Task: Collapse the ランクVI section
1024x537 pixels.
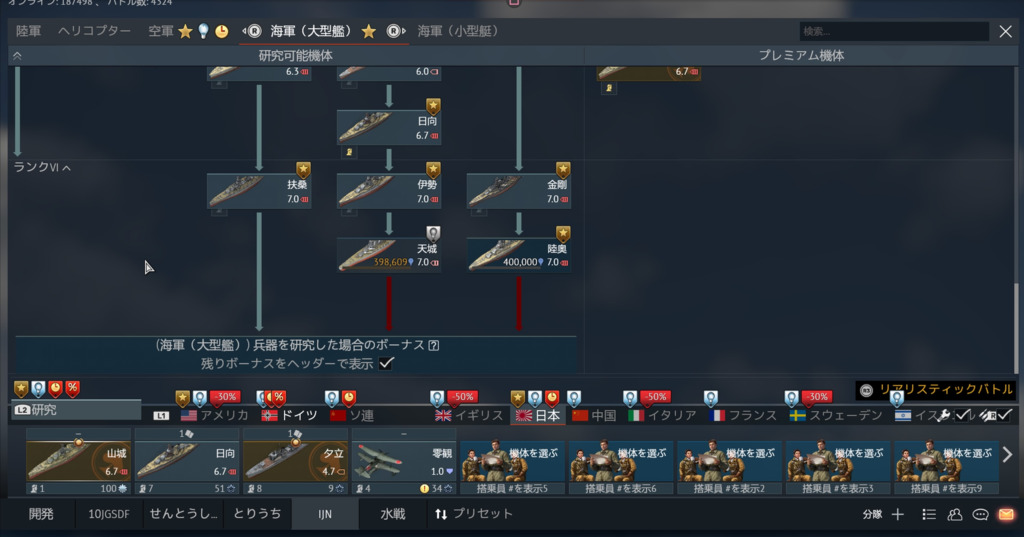Action: [42, 167]
